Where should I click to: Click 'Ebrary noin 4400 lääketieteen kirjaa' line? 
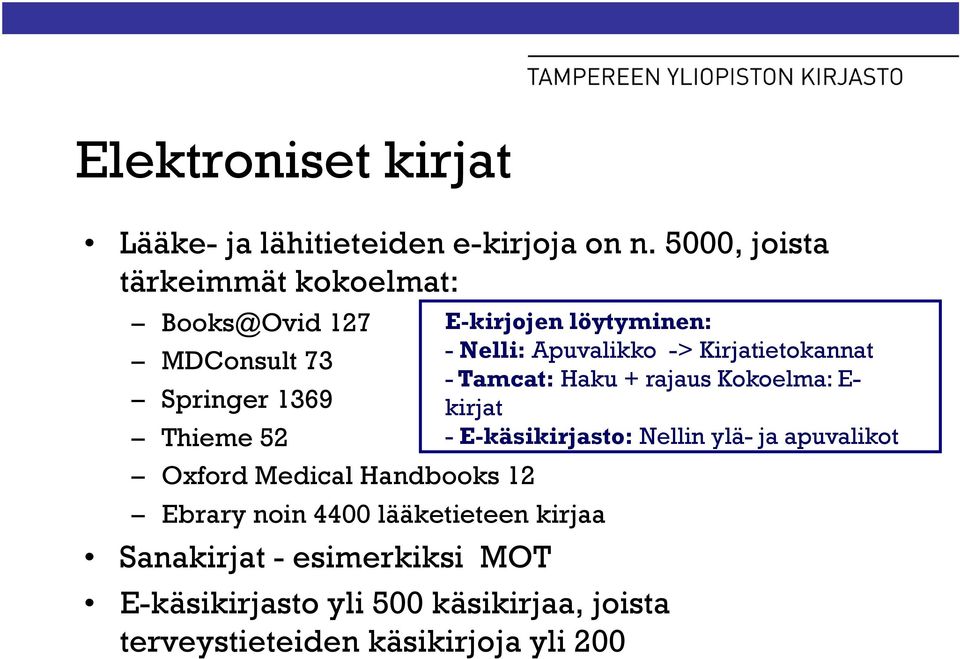pyautogui.click(x=383, y=514)
